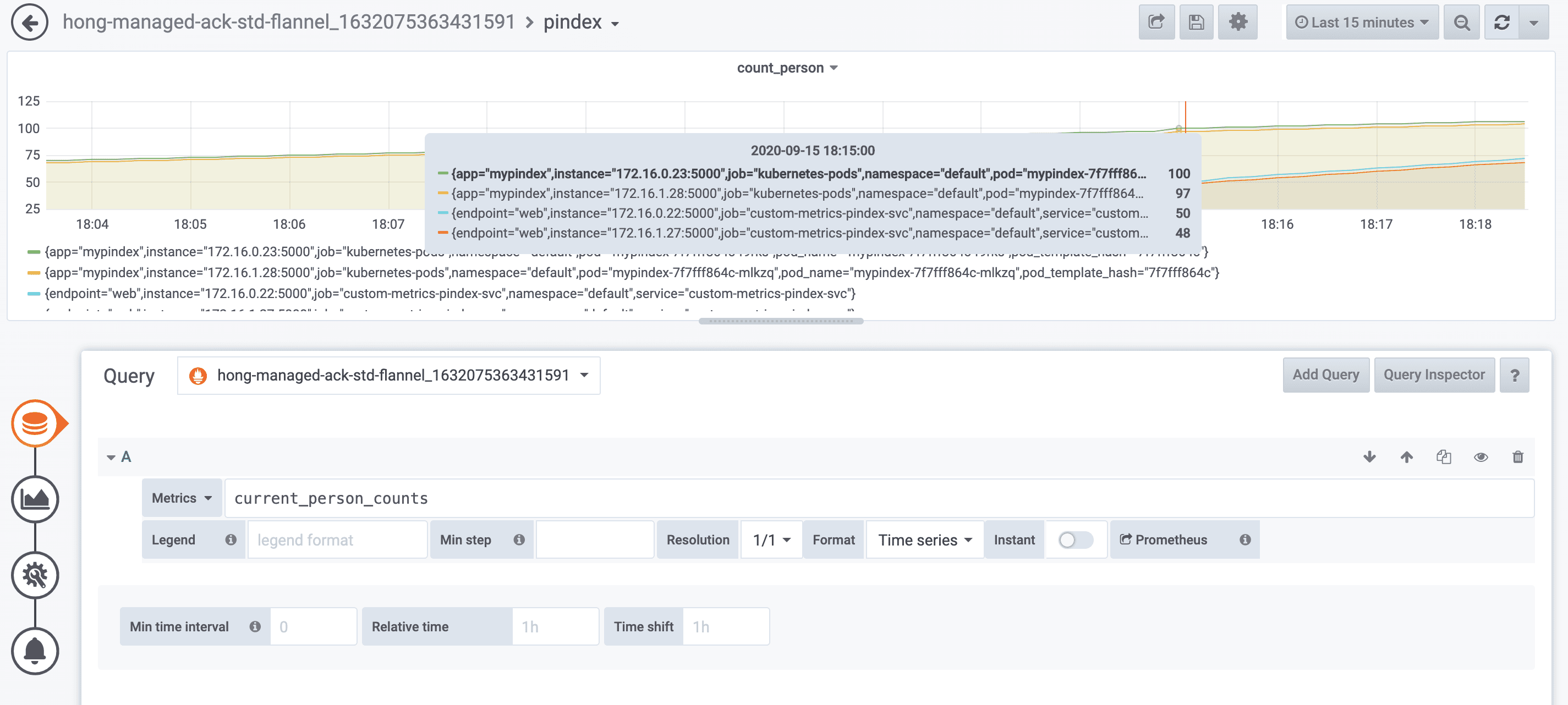Screen dimensions: 1568x705
Task: Save dashboard with floppy disk icon
Action: [1196, 23]
